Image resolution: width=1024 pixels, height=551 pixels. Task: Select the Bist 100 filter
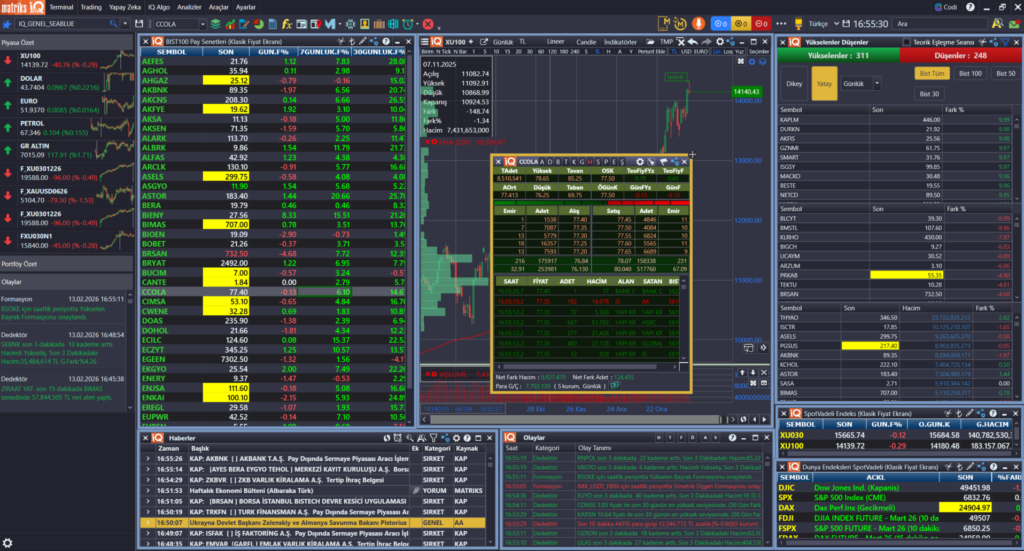[970, 73]
